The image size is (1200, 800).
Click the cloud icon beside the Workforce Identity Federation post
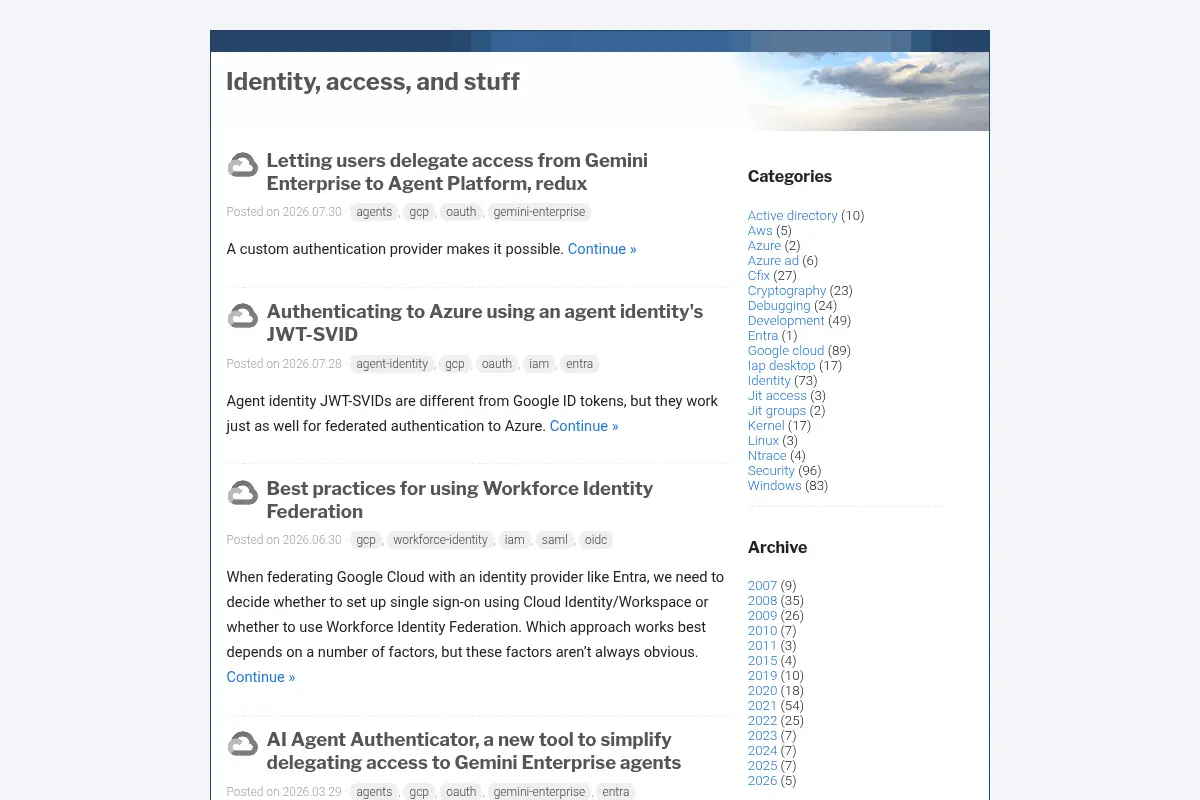tap(243, 493)
